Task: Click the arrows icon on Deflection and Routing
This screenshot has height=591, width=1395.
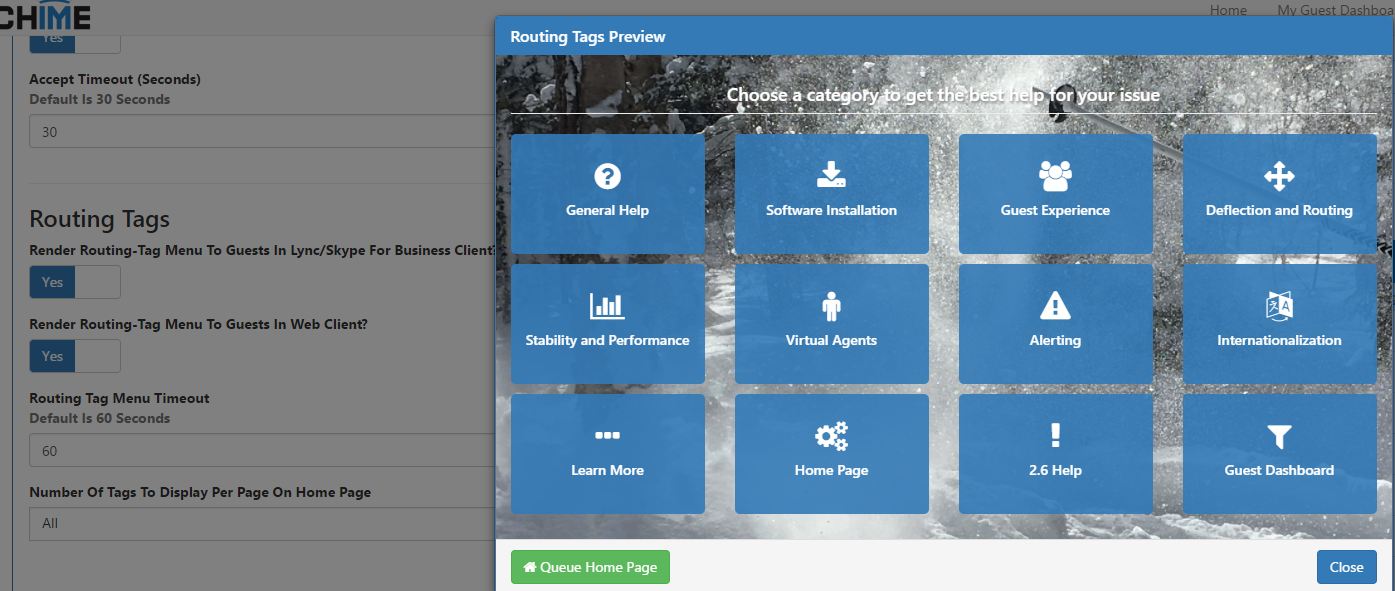Action: pyautogui.click(x=1279, y=177)
